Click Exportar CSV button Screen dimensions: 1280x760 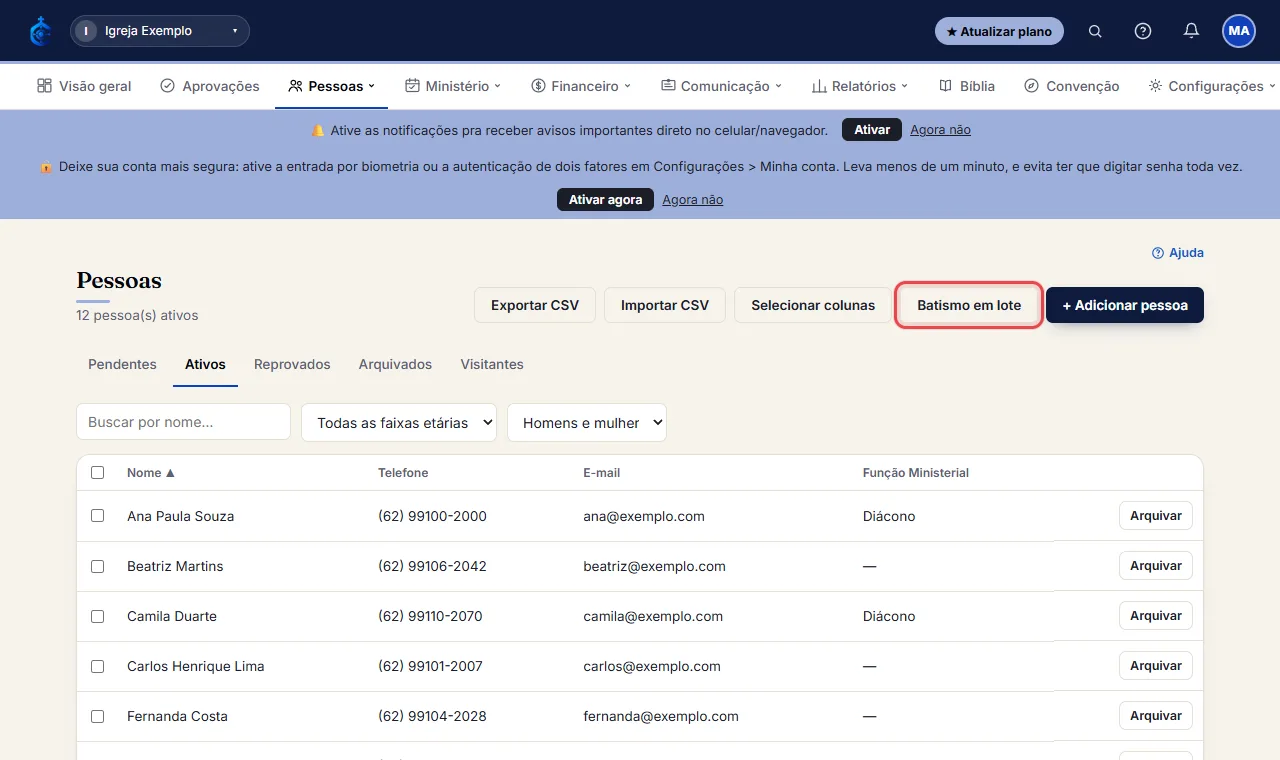click(x=535, y=305)
